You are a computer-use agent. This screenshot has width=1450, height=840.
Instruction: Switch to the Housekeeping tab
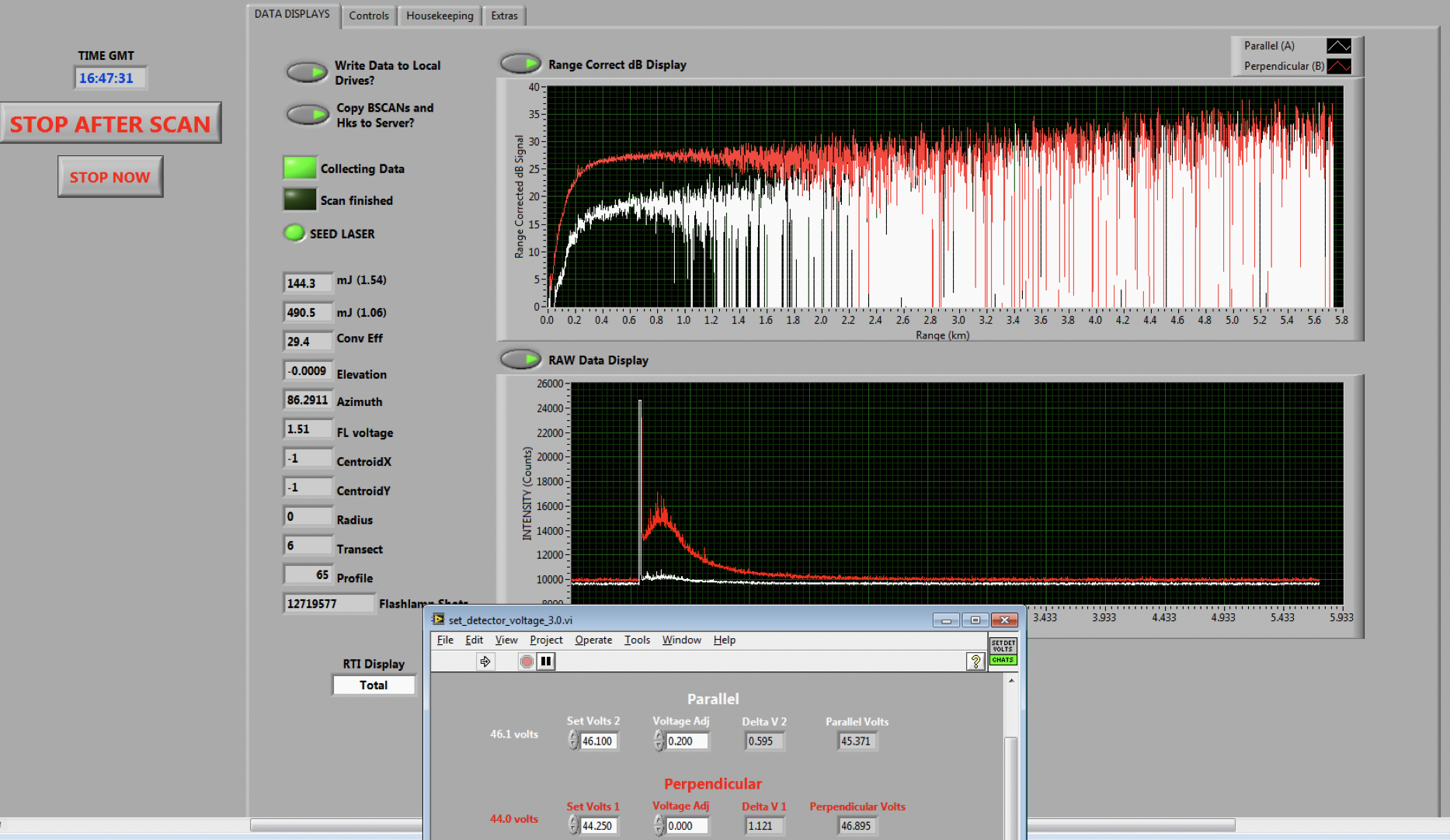(x=440, y=16)
